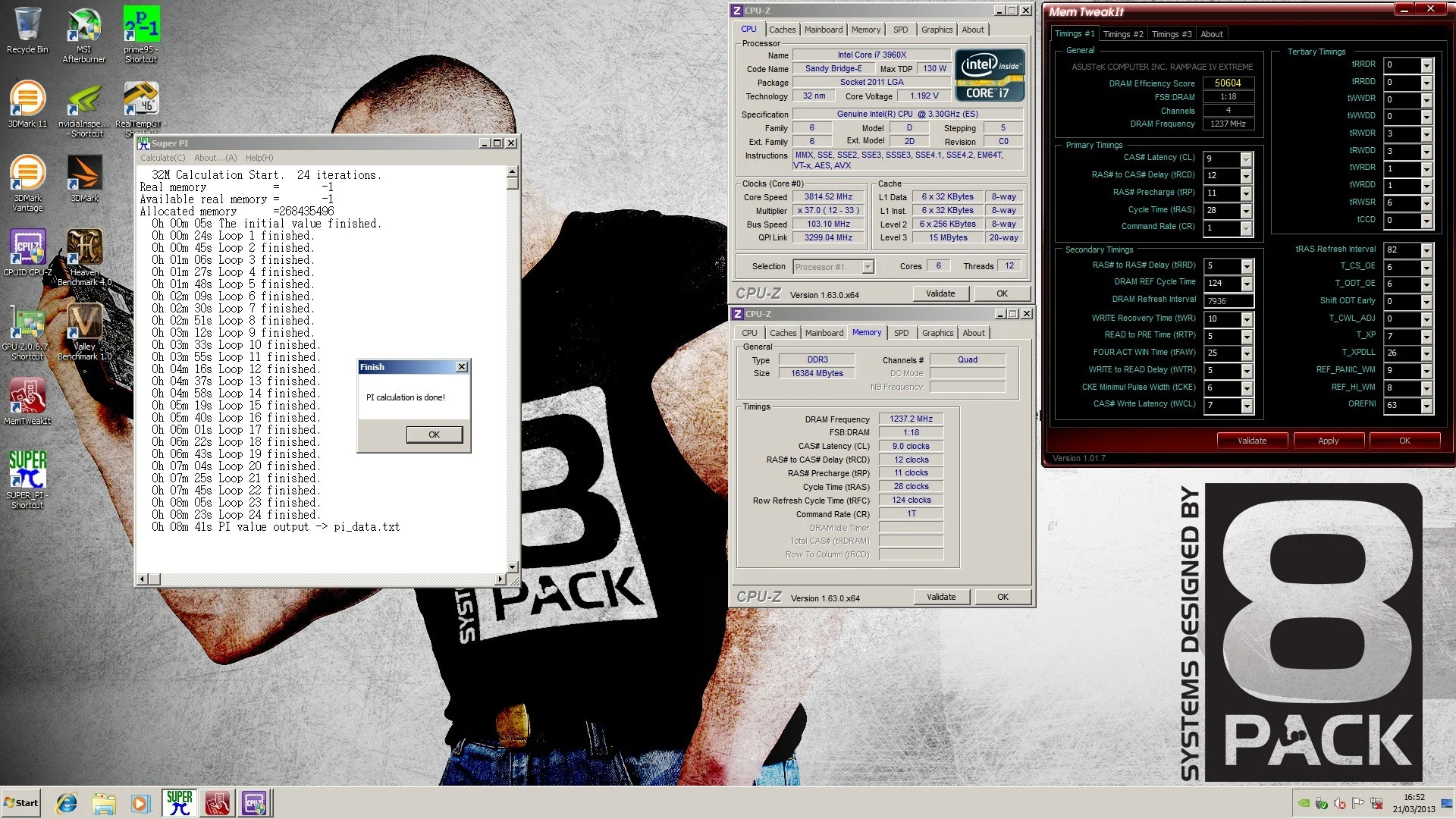Open the Windows Start menu
The height and width of the screenshot is (819, 1456).
[x=21, y=803]
